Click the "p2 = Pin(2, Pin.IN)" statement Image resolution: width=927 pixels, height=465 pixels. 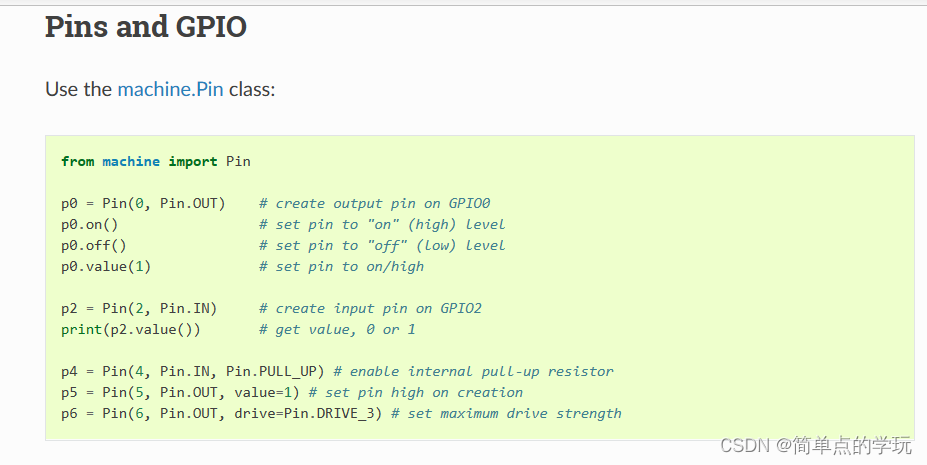139,308
